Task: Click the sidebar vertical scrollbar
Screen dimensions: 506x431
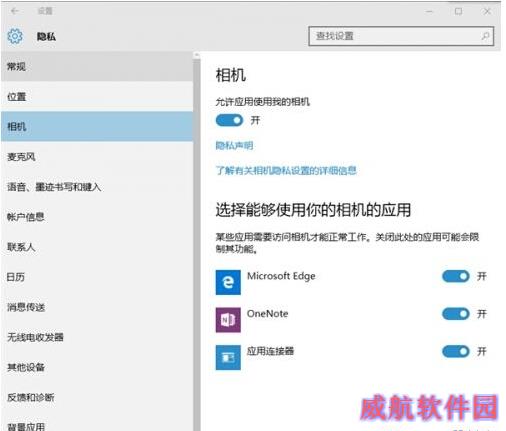Action: 197,241
